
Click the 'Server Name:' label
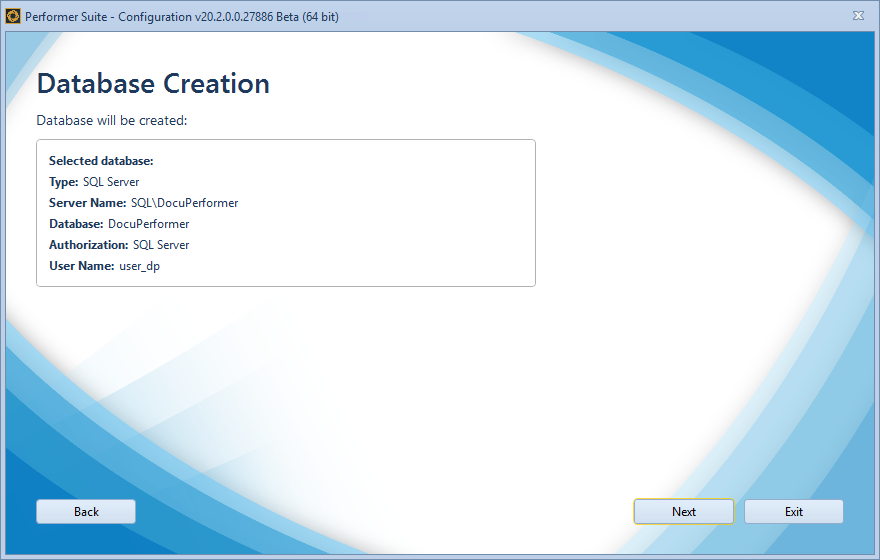(87, 203)
